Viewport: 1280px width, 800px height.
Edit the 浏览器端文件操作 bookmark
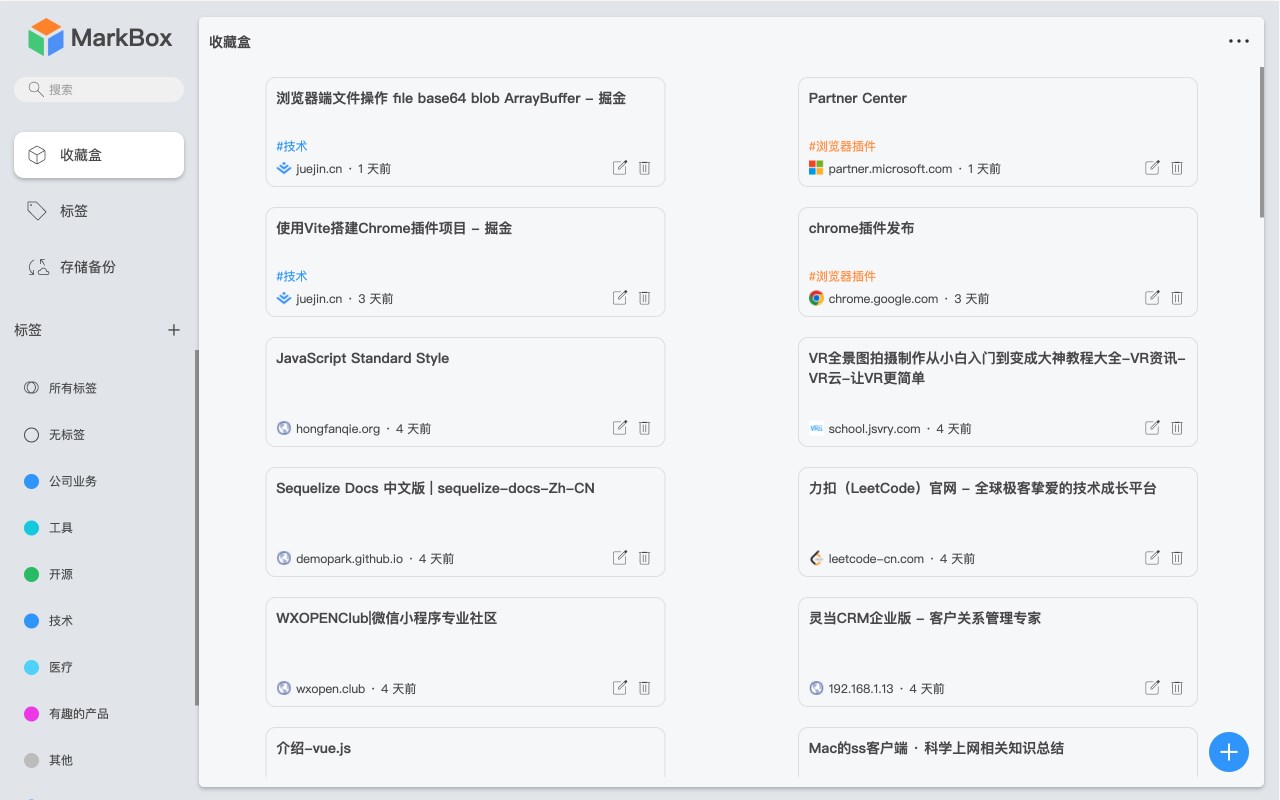pos(620,168)
